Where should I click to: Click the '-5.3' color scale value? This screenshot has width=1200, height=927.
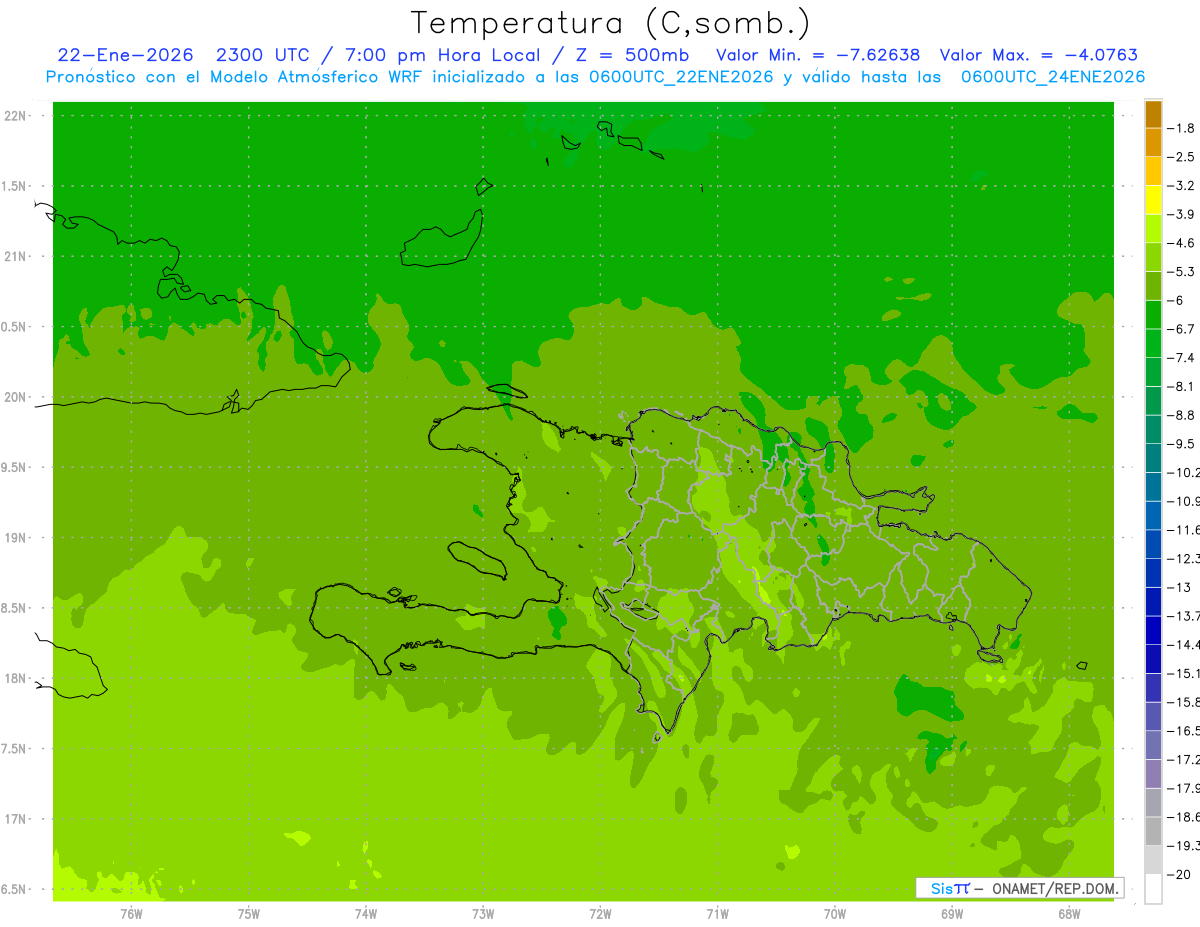(x=1180, y=271)
